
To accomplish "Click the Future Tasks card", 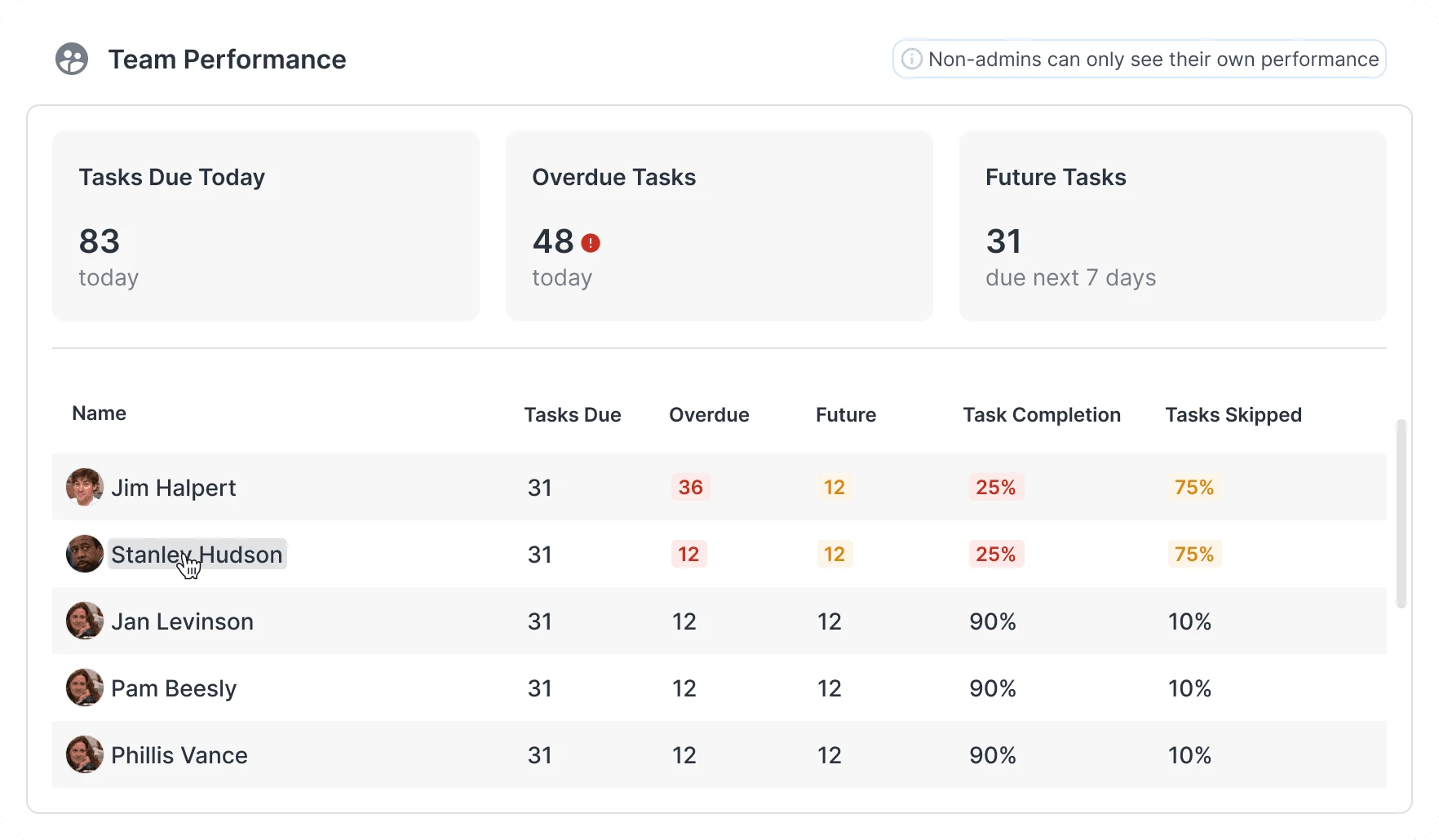I will click(x=1173, y=226).
